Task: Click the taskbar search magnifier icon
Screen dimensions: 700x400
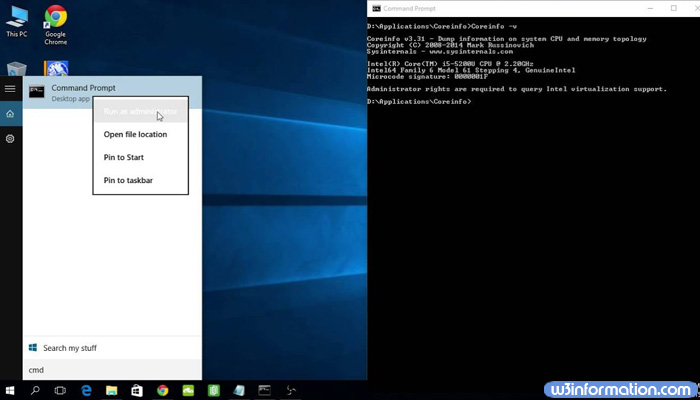Action: pyautogui.click(x=35, y=391)
